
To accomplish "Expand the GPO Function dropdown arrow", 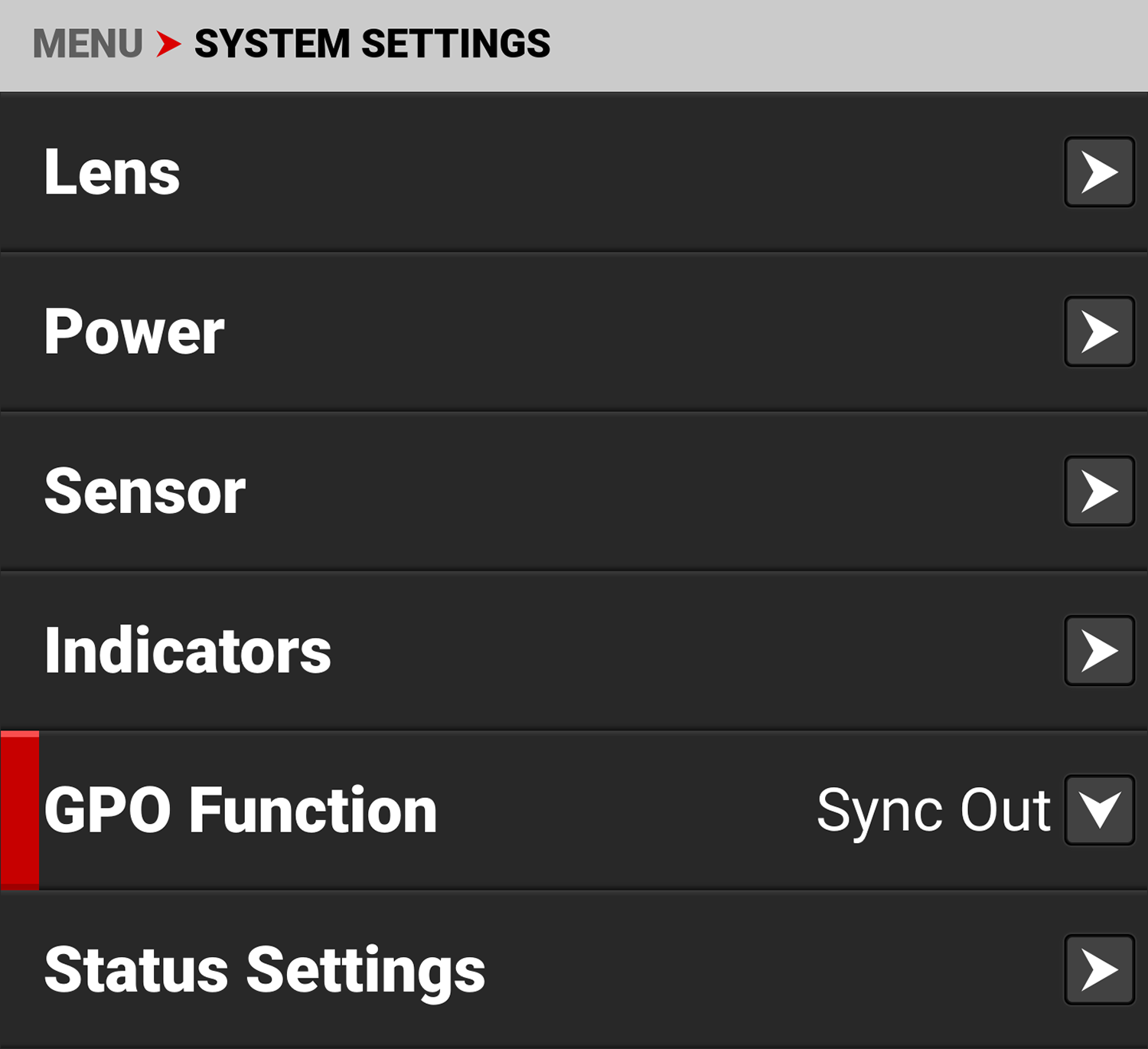I will point(1099,810).
